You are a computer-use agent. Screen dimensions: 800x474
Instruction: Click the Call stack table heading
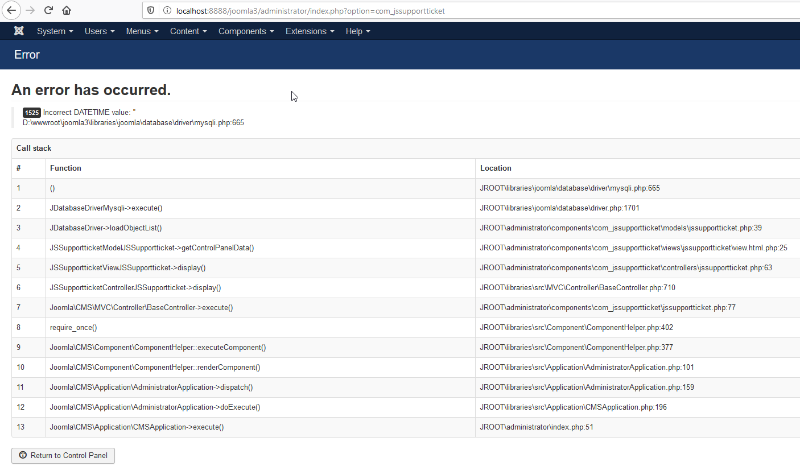click(x=34, y=148)
